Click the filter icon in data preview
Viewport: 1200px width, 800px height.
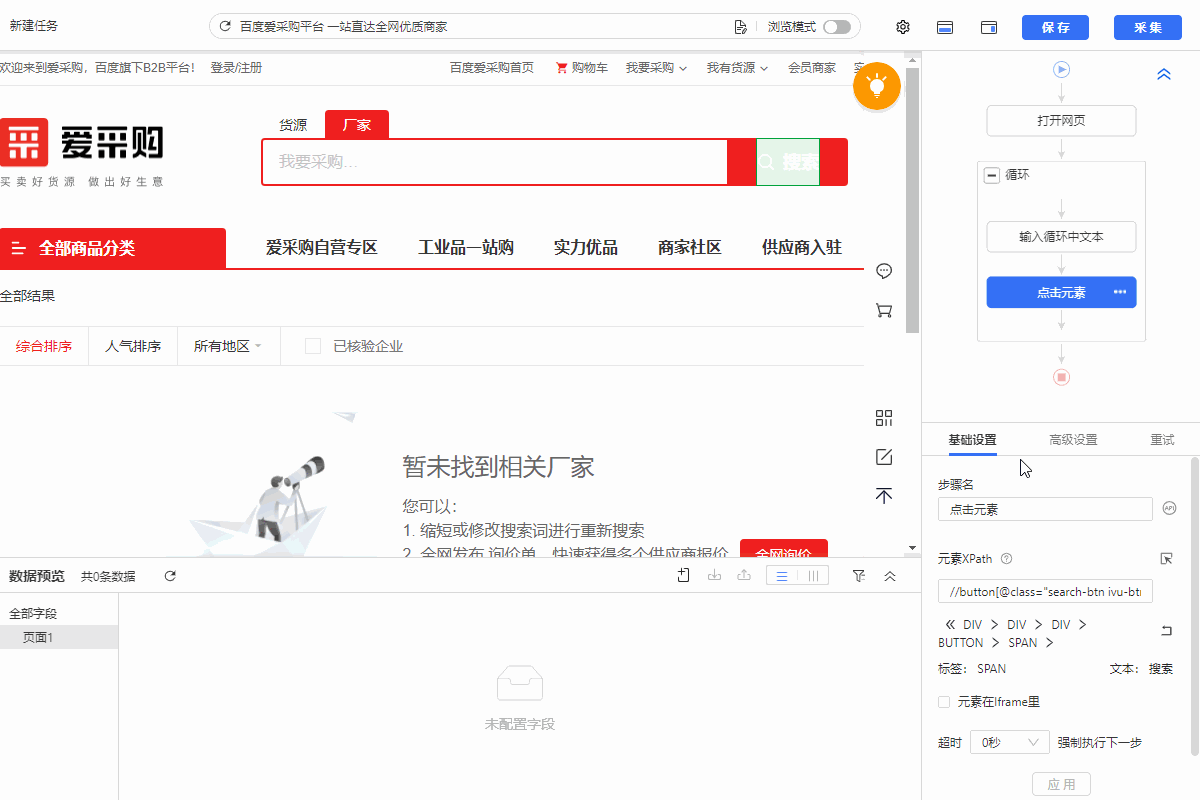[859, 575]
